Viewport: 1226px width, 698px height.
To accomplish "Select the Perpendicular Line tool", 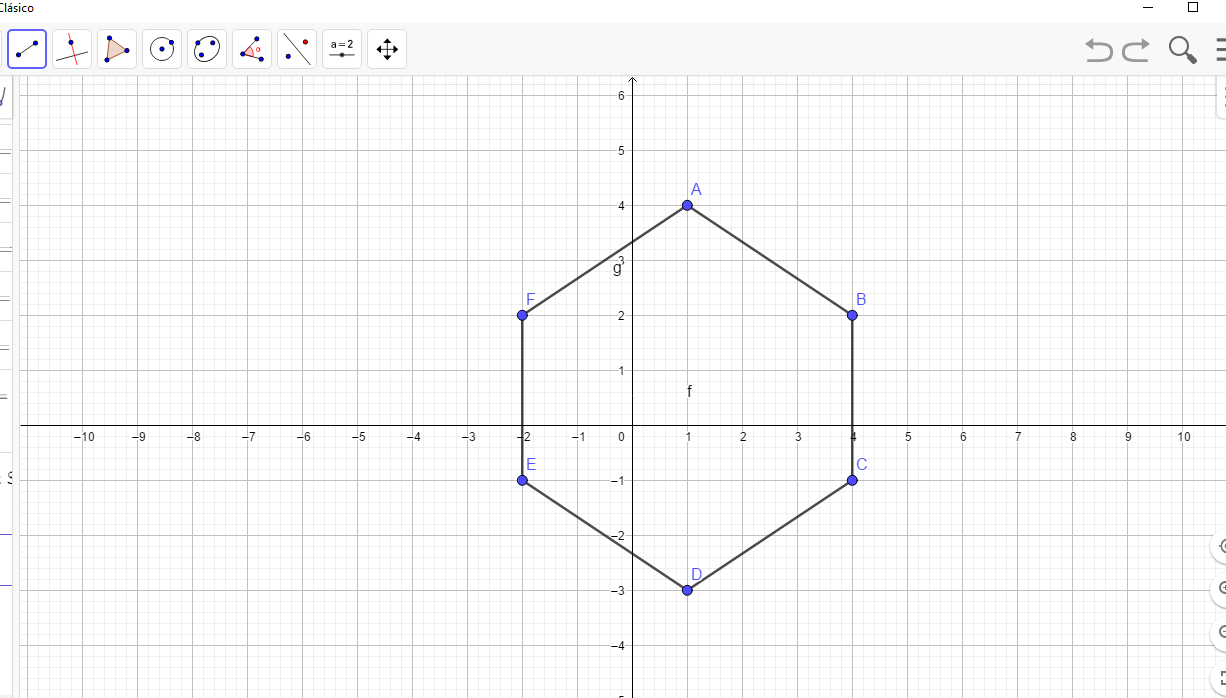I will coord(71,48).
